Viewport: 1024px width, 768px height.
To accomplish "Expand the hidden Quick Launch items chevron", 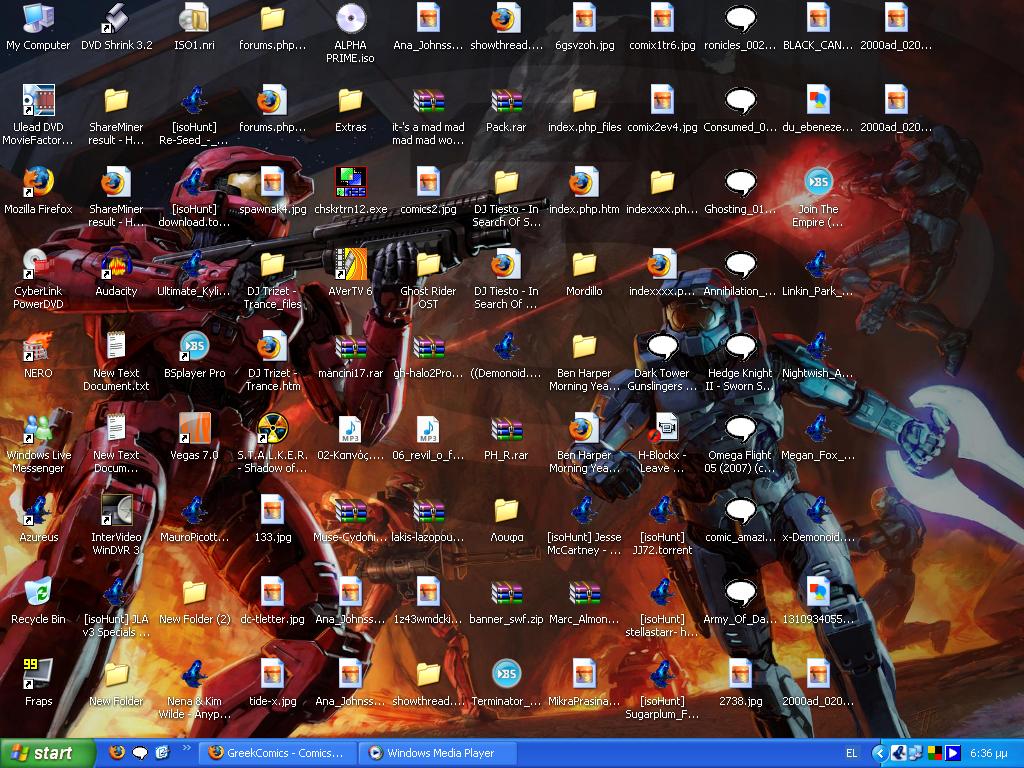I will [x=186, y=748].
